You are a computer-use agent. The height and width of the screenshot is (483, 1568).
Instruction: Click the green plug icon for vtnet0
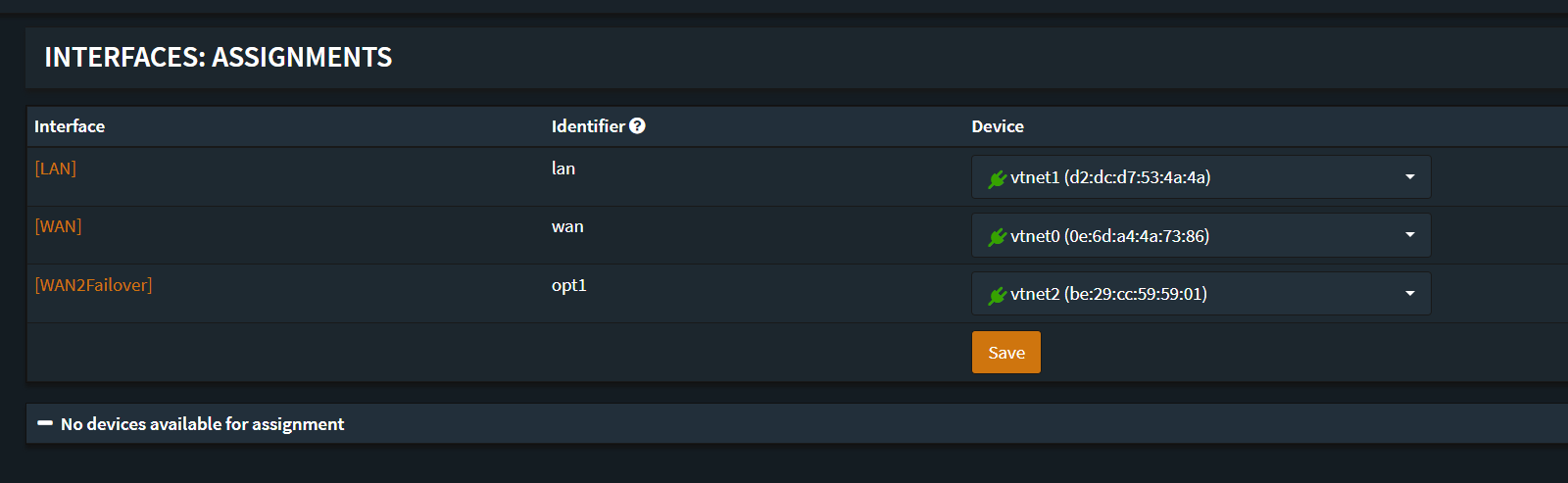point(998,236)
